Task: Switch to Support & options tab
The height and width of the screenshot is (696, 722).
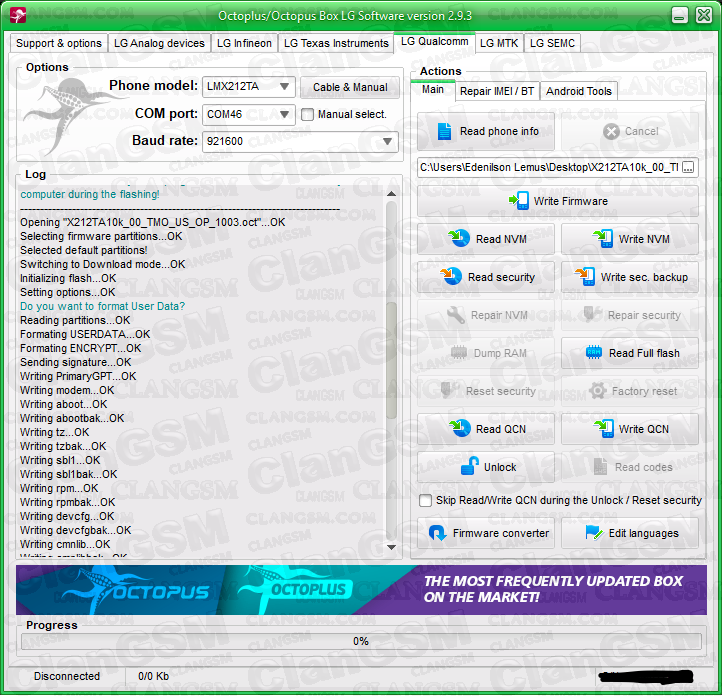Action: 58,43
